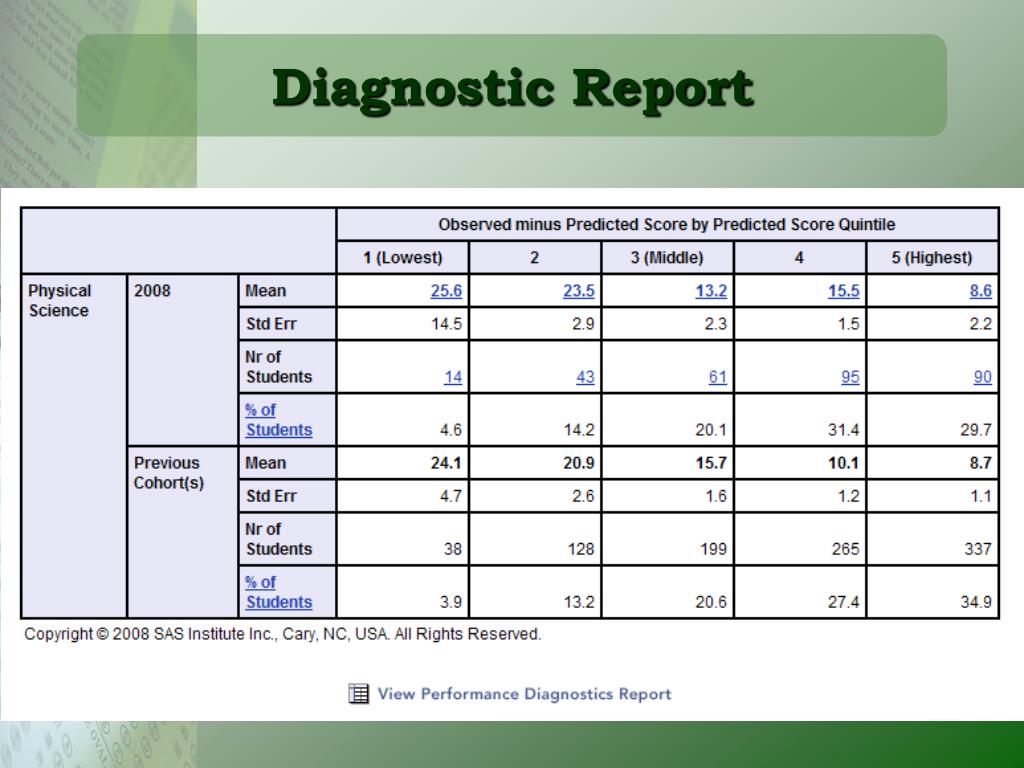
Task: Click the Observed minus Predicted Score header
Action: [668, 224]
